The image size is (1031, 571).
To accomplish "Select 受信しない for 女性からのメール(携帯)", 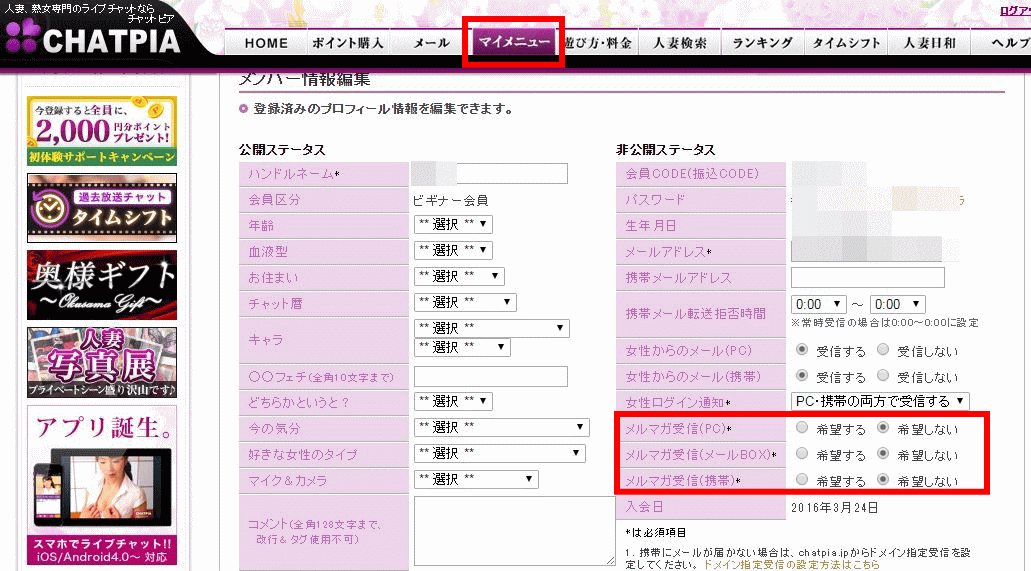I will pyautogui.click(x=883, y=377).
